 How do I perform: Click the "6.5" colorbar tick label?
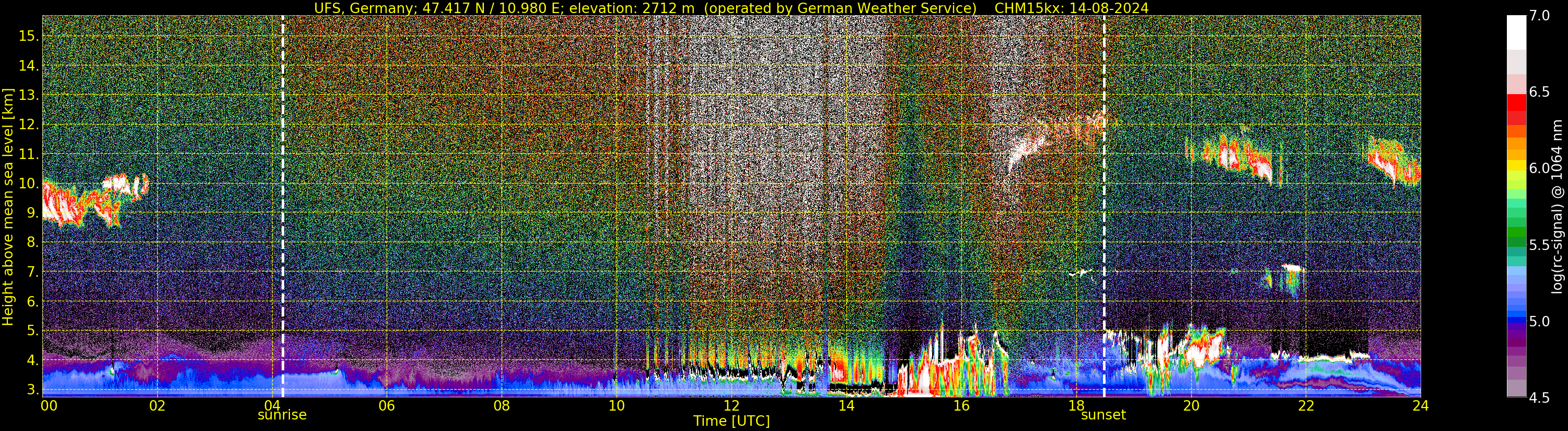point(1539,92)
